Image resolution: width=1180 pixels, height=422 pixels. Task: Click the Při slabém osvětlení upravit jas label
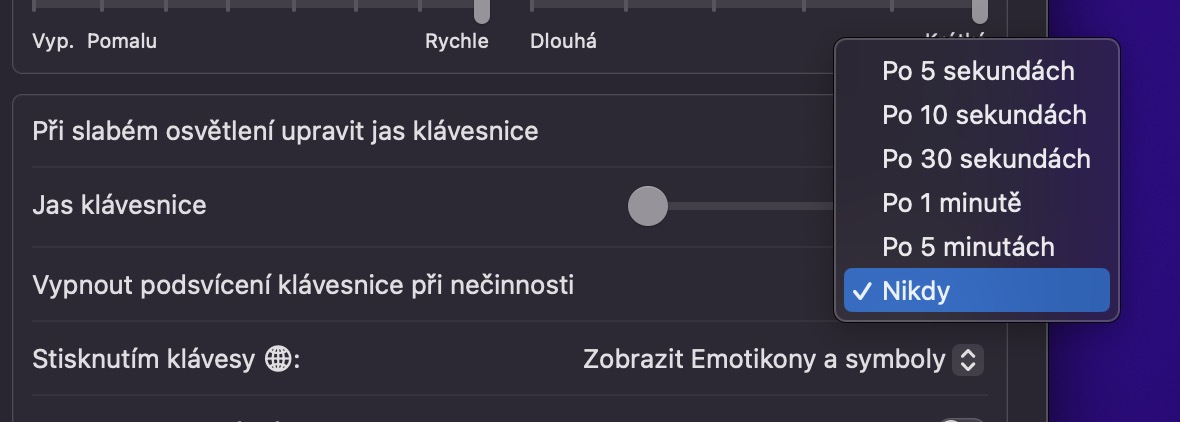point(285,130)
